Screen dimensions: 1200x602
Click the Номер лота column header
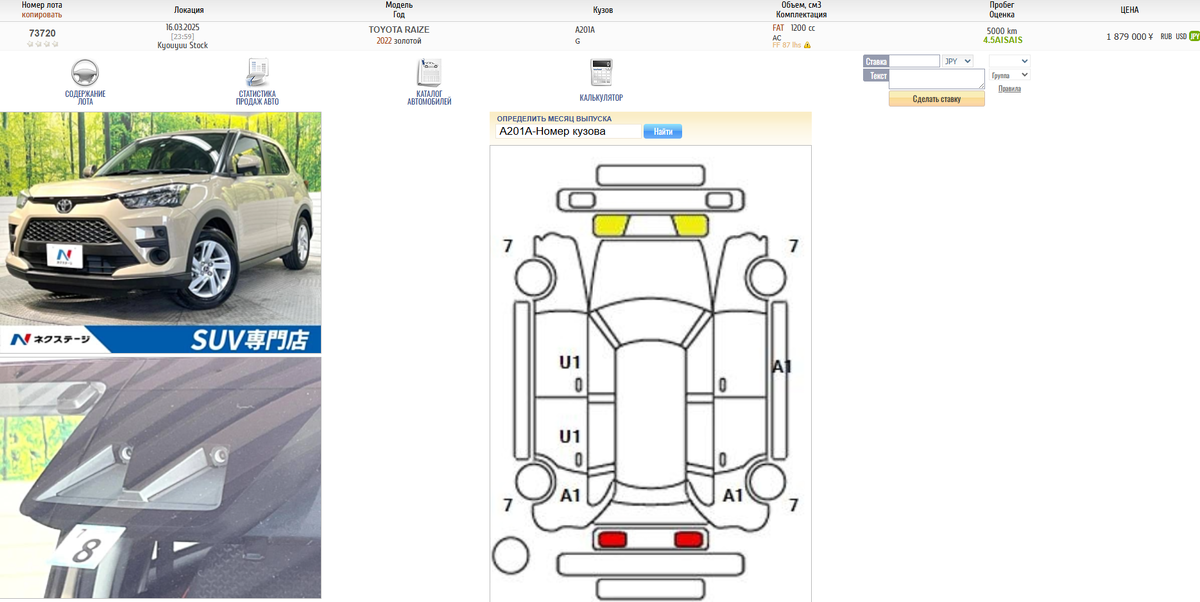pos(42,6)
